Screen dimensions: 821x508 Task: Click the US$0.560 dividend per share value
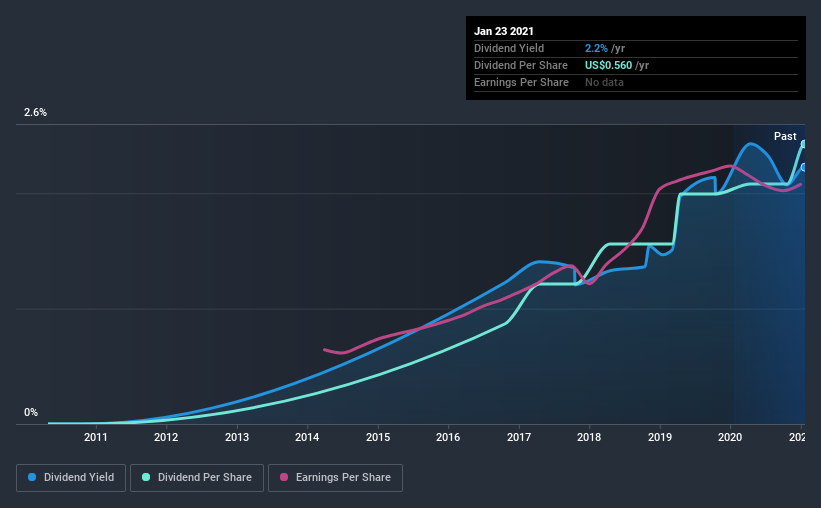pos(608,65)
